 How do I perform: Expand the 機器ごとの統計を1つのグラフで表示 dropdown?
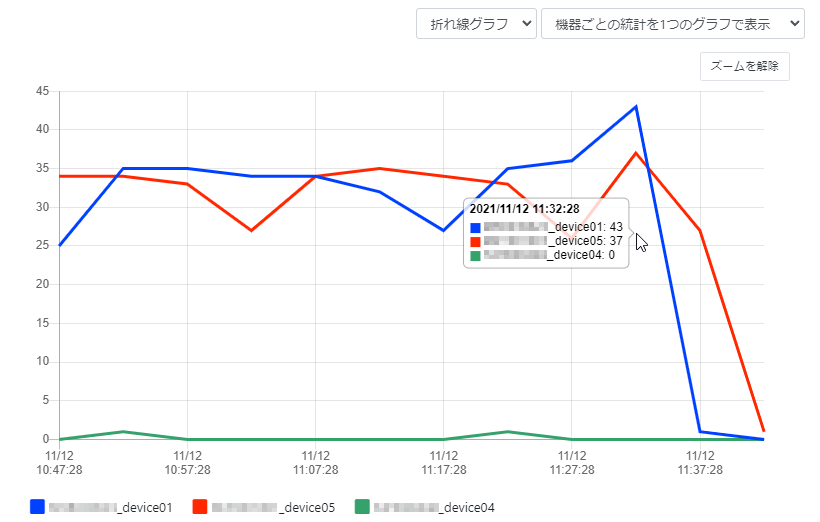coord(672,24)
